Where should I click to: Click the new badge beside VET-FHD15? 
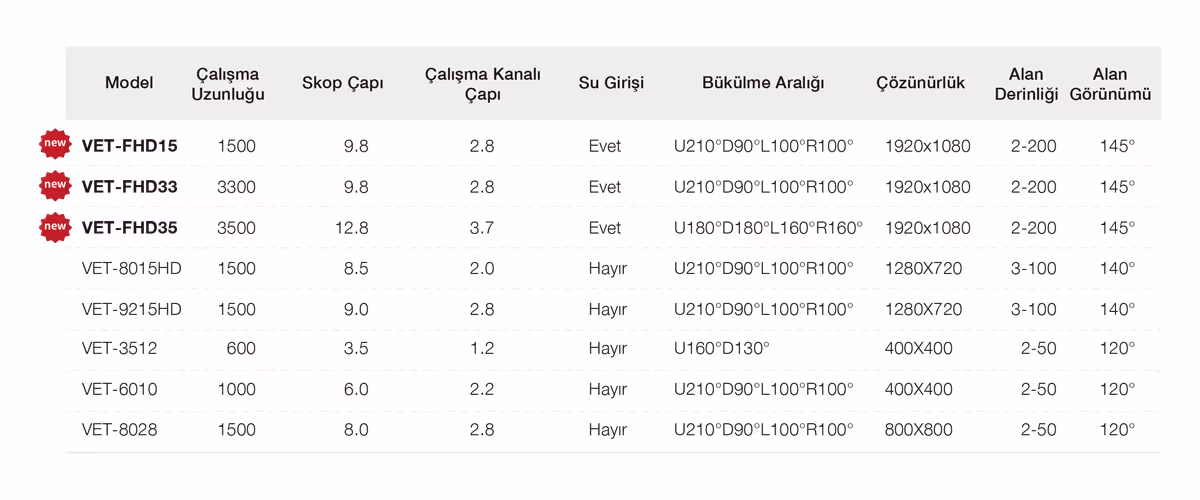click(55, 145)
